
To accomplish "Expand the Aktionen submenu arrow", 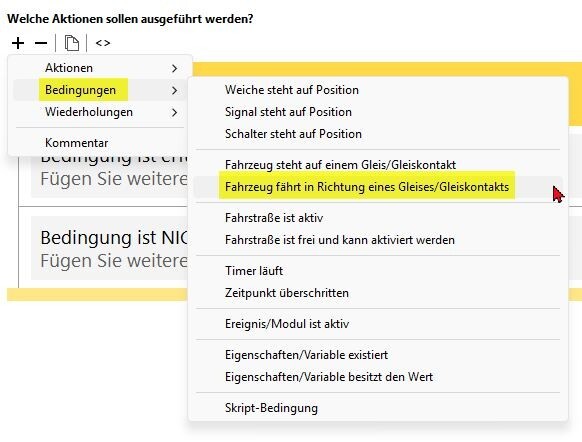I will [174, 68].
